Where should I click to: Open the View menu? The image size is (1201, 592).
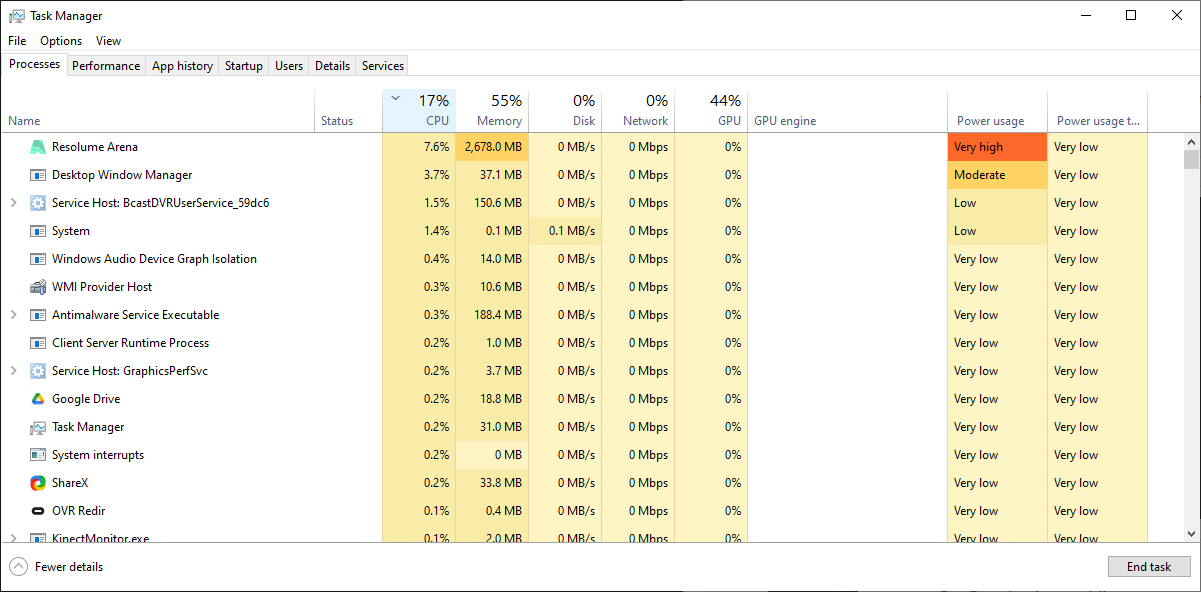click(x=108, y=41)
